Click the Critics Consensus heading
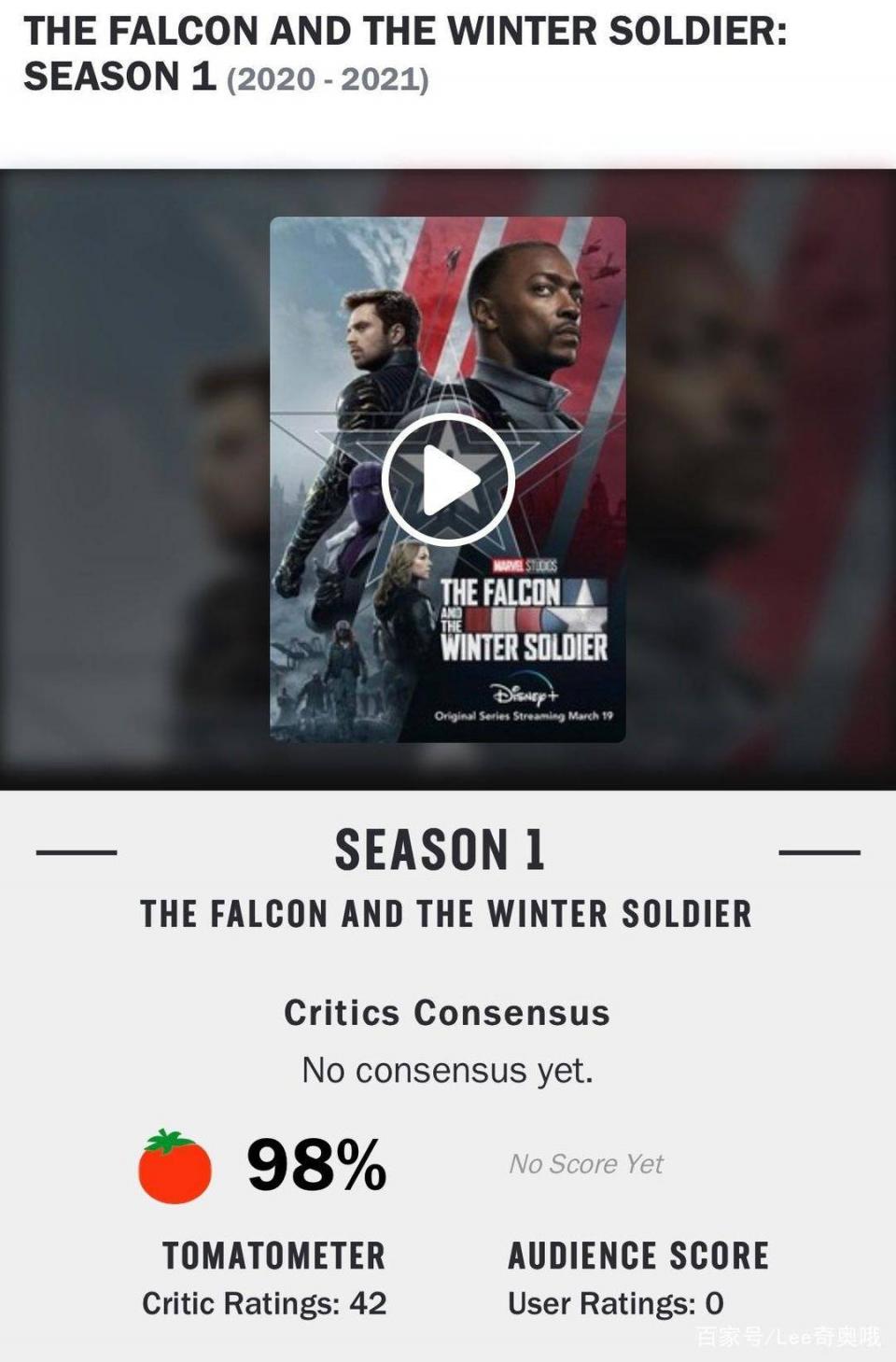The image size is (896, 1362). point(447,1013)
